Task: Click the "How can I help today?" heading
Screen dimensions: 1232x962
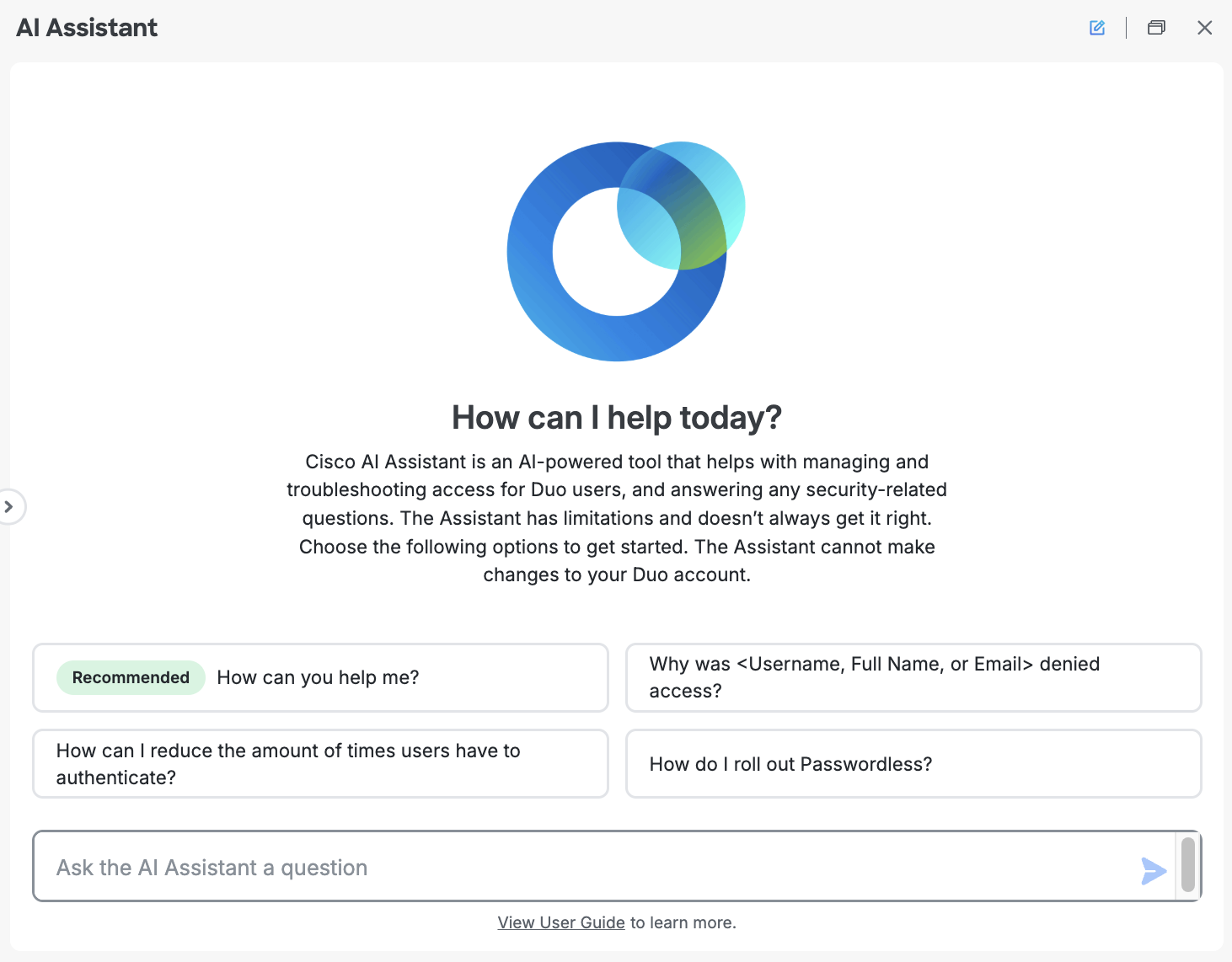Action: point(617,418)
